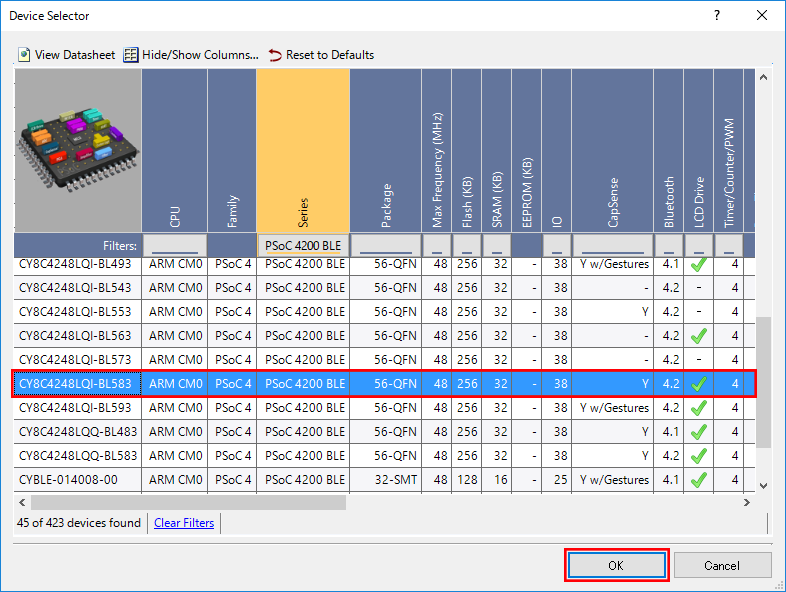Open the CPU filter dropdown
786x592 pixels.
point(174,246)
